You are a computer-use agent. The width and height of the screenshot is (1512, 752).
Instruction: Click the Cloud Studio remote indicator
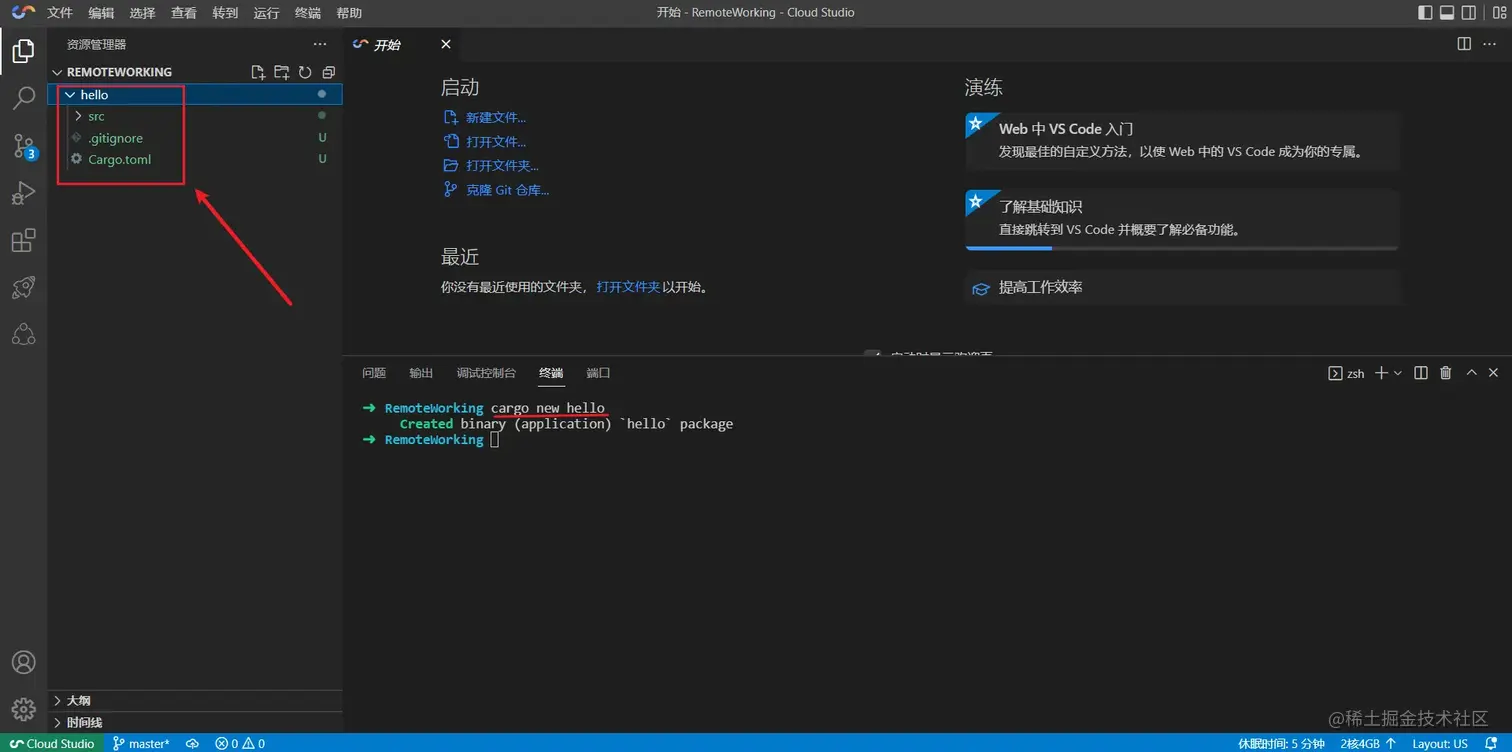click(52, 743)
